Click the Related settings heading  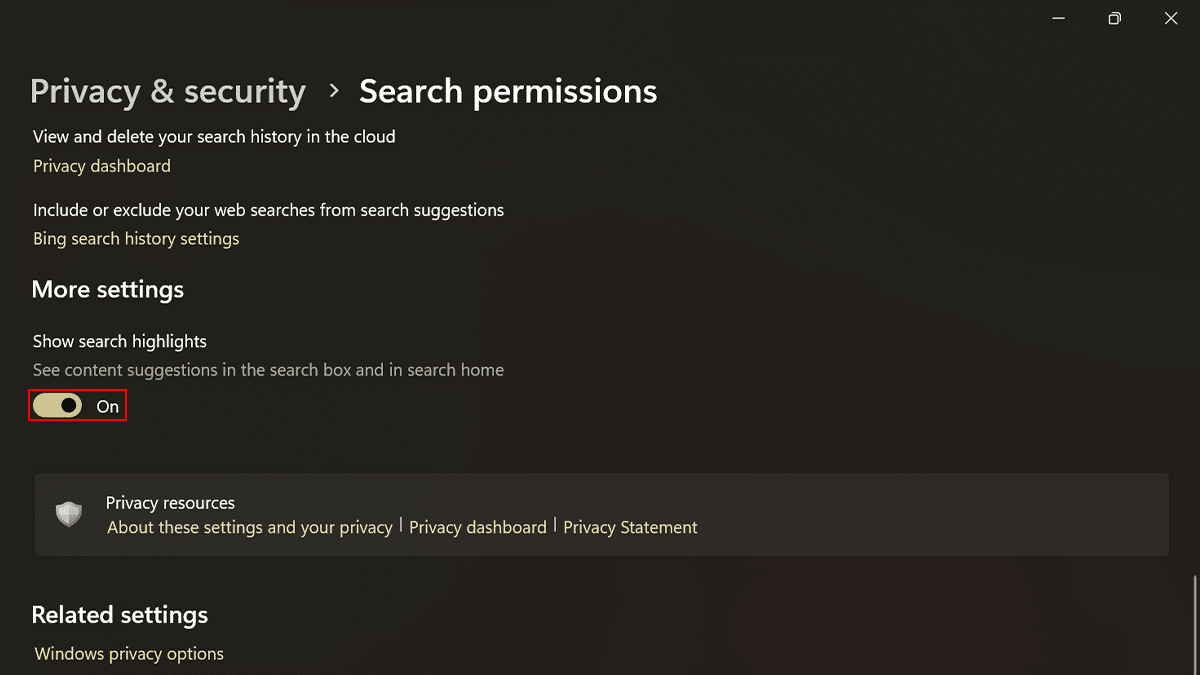point(120,615)
